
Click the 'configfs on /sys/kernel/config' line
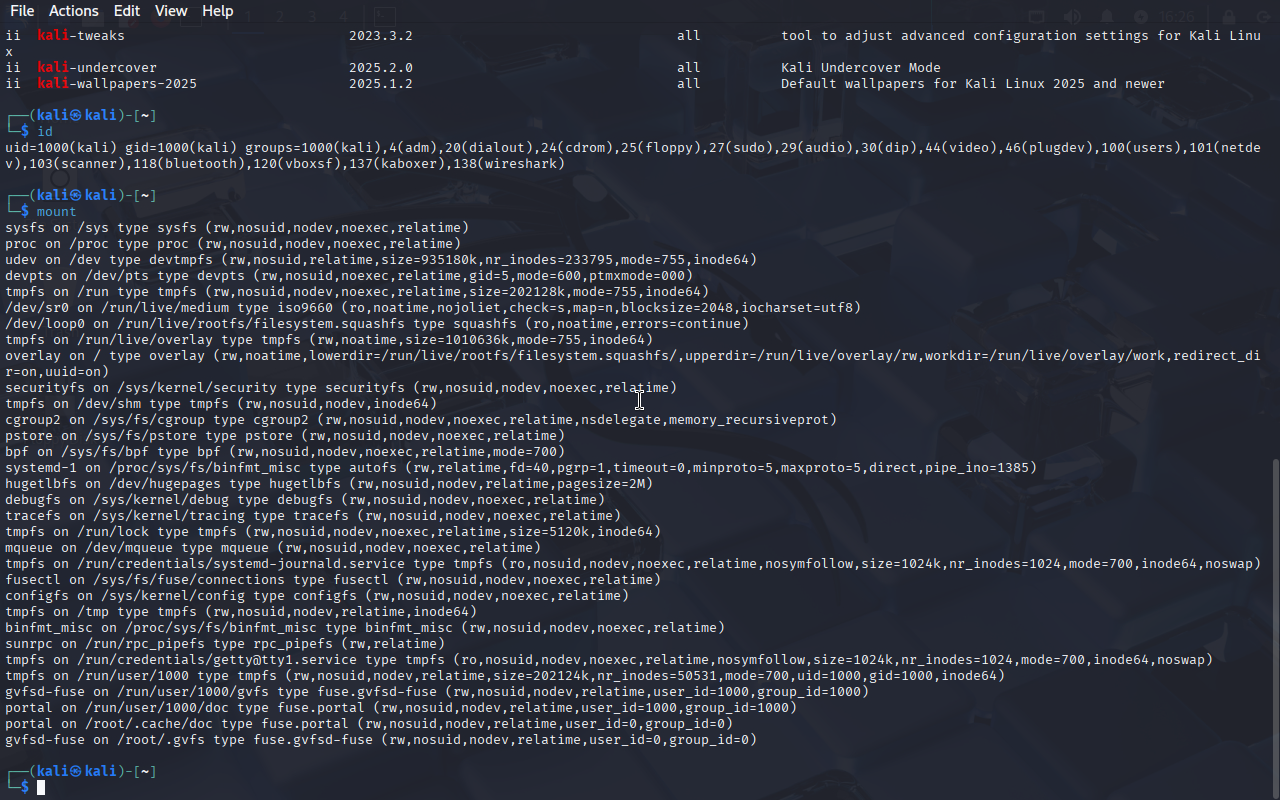[x=317, y=595]
